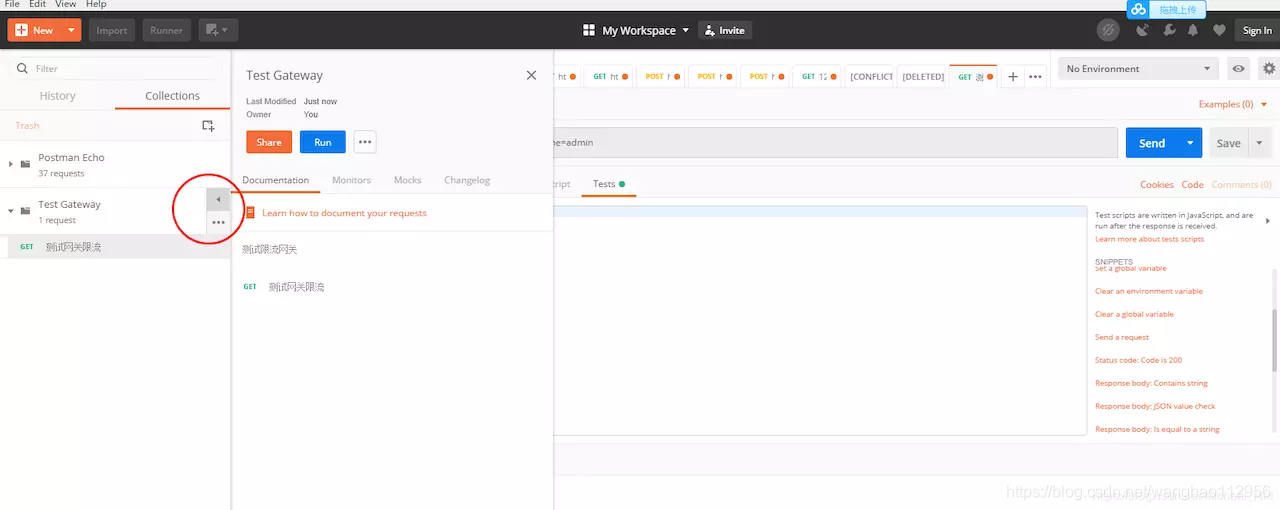Open the Help menu
This screenshot has width=1280, height=510.
click(x=96, y=5)
